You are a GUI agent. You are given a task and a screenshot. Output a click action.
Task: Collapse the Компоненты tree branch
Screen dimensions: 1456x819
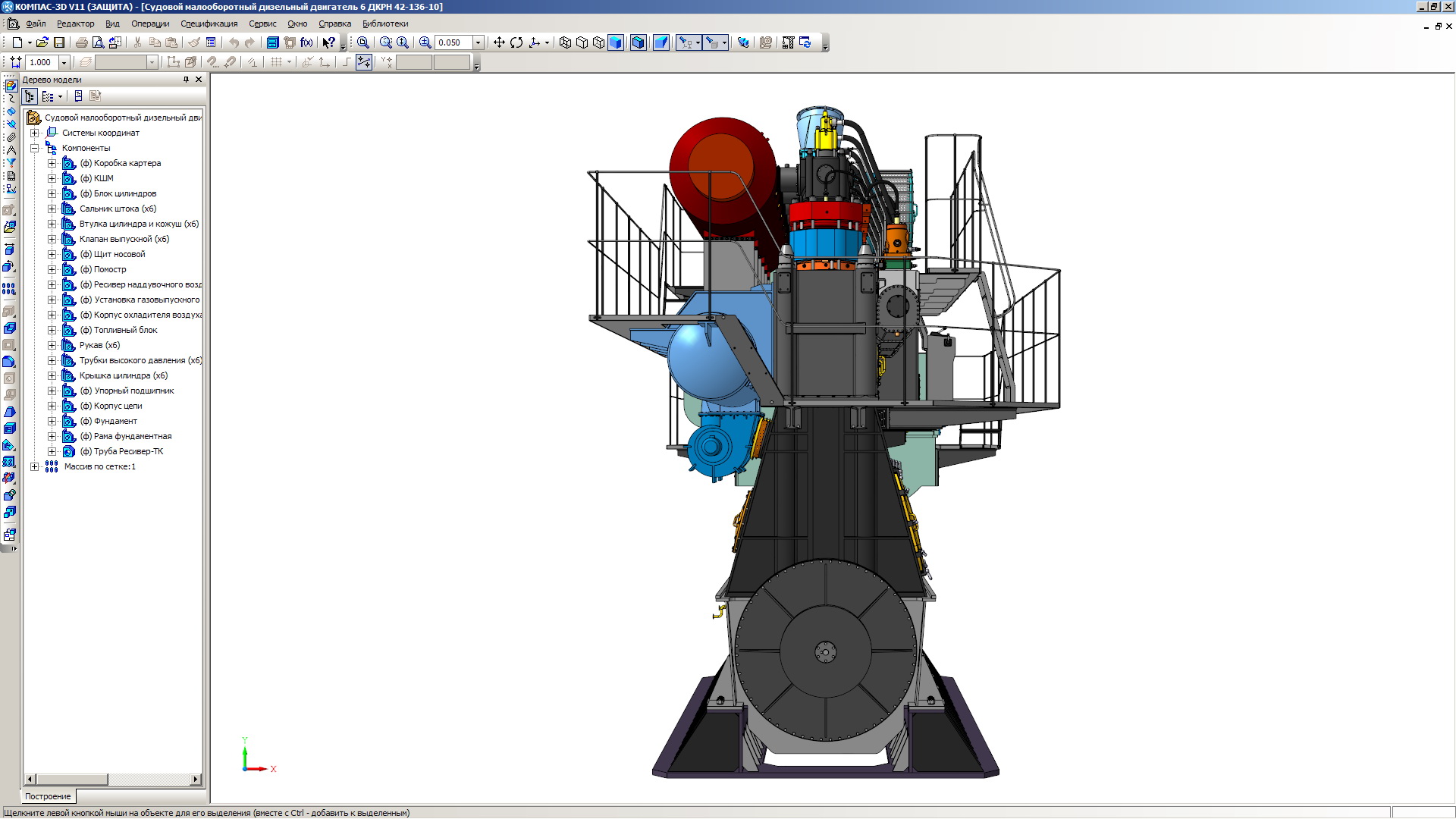coord(35,148)
